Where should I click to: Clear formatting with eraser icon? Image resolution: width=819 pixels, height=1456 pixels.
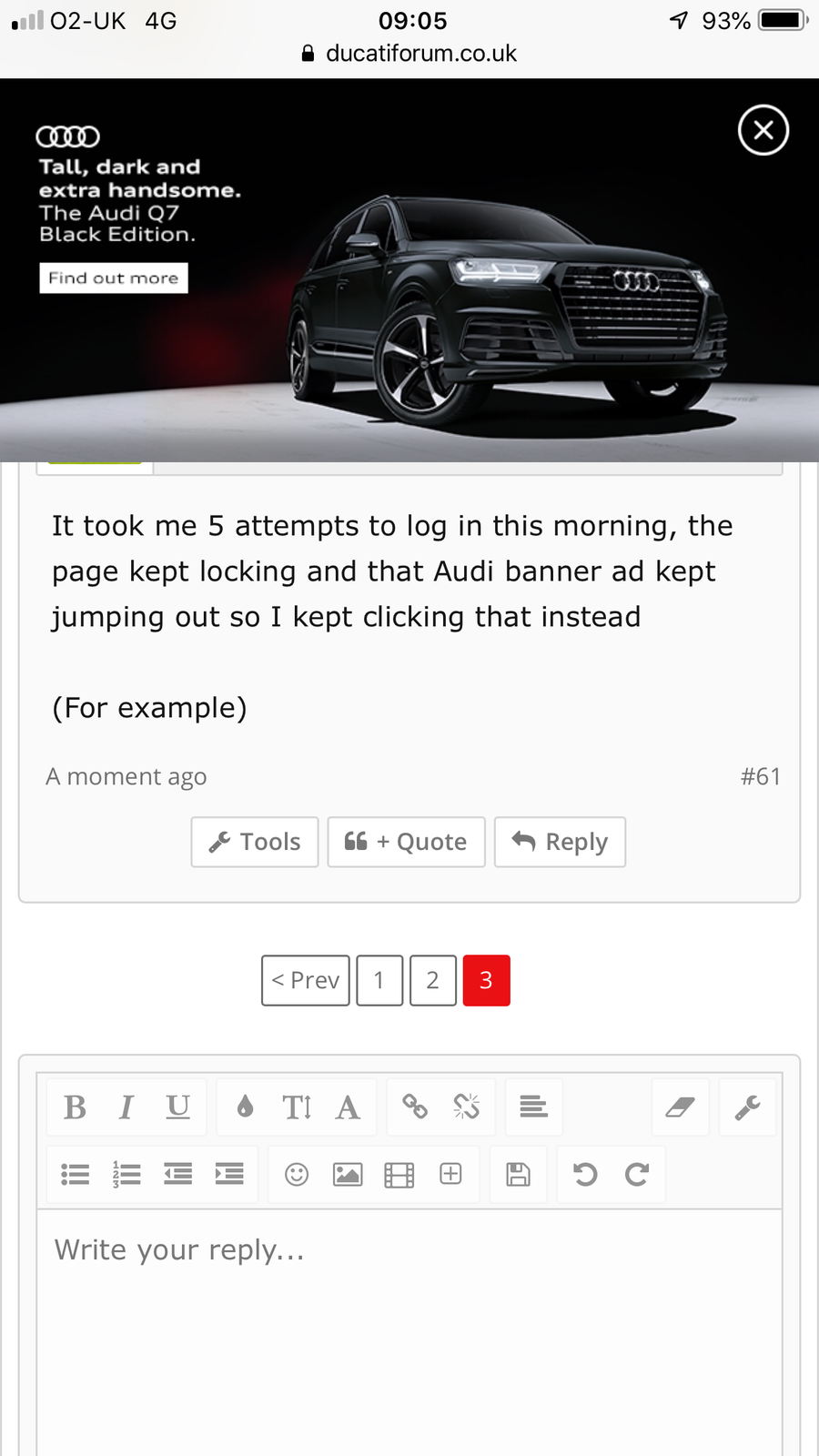[x=680, y=1107]
